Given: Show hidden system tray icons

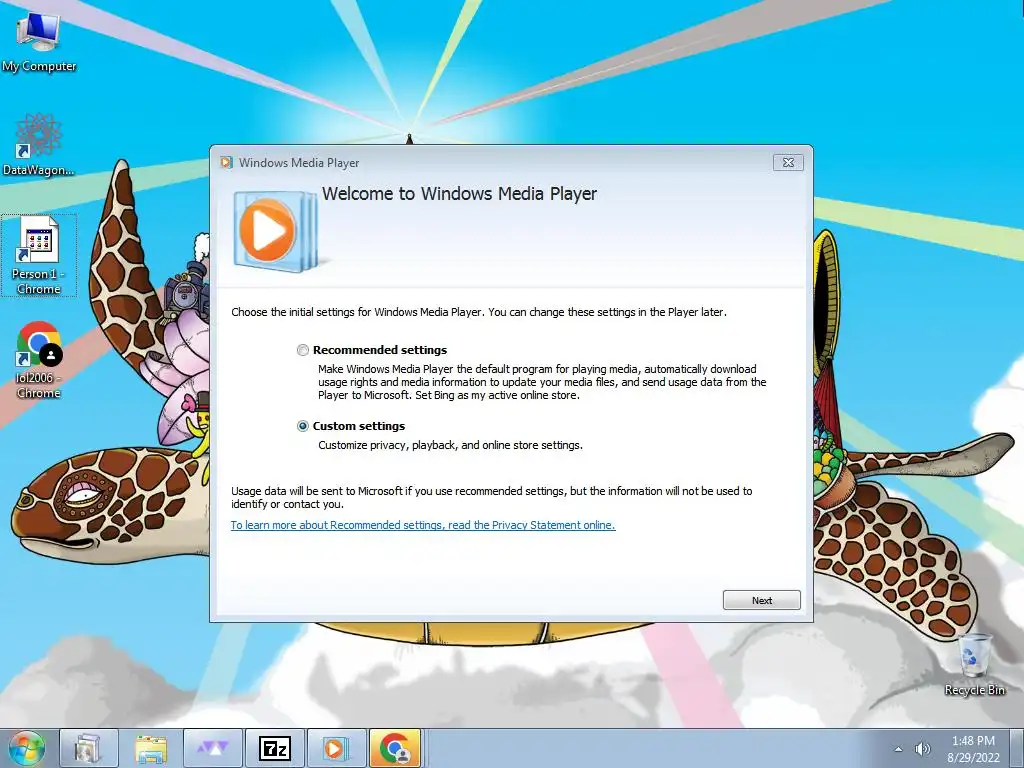Looking at the screenshot, I should pyautogui.click(x=899, y=749).
